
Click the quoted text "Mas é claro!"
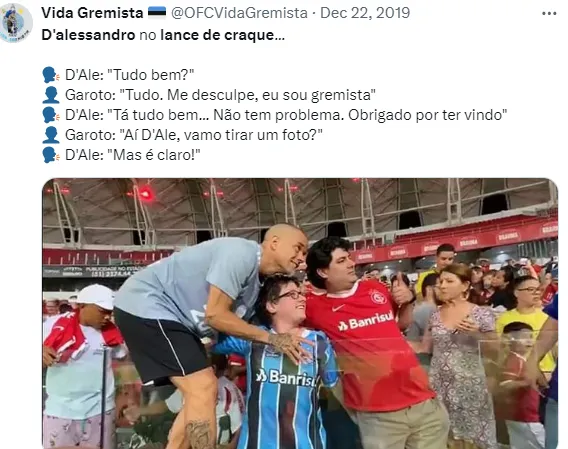pyautogui.click(x=154, y=155)
